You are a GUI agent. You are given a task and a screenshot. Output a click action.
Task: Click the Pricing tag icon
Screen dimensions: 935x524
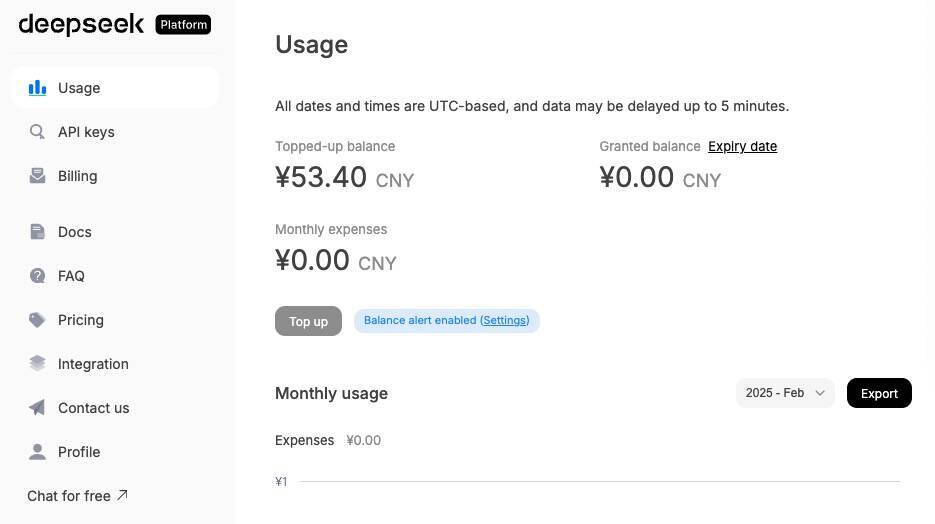38,320
